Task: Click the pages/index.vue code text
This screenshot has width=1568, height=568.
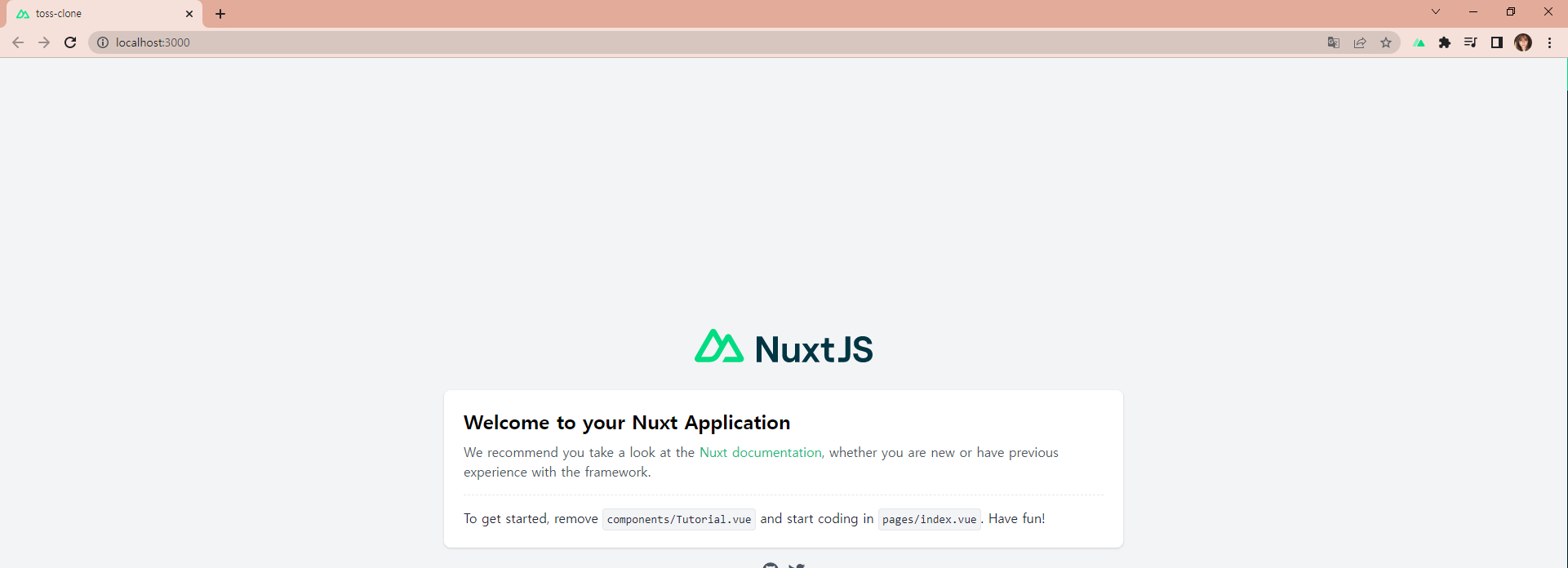Action: tap(929, 519)
